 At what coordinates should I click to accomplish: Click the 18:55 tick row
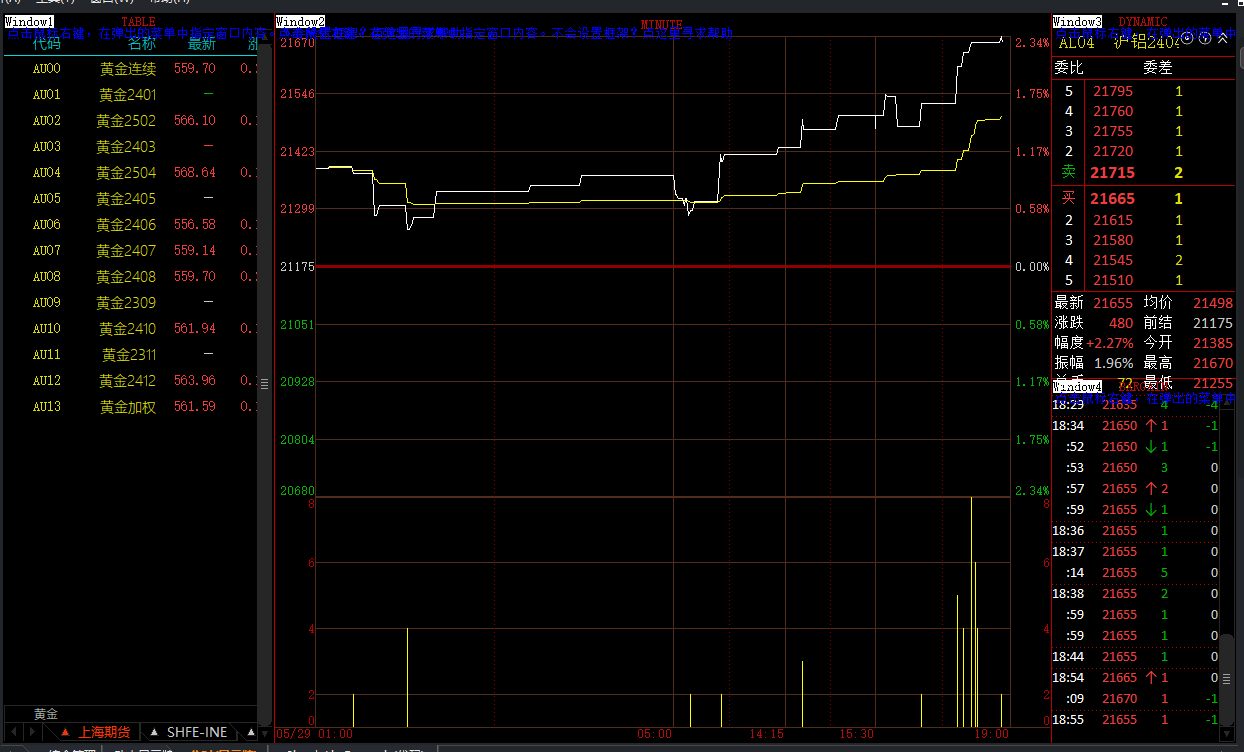point(1135,719)
